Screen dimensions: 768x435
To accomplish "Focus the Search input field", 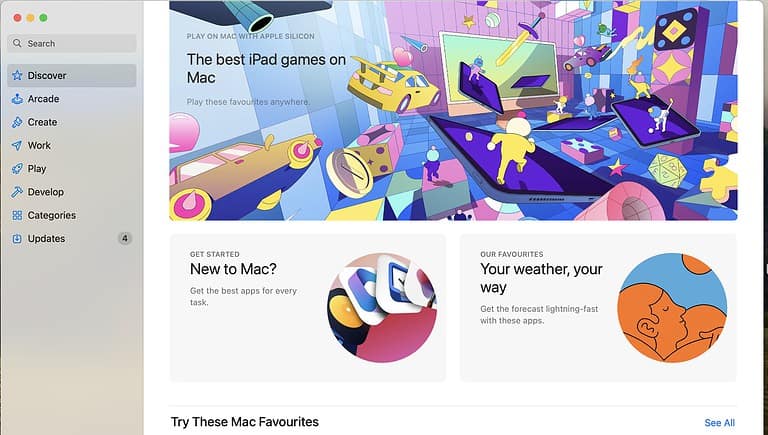I will coord(72,43).
